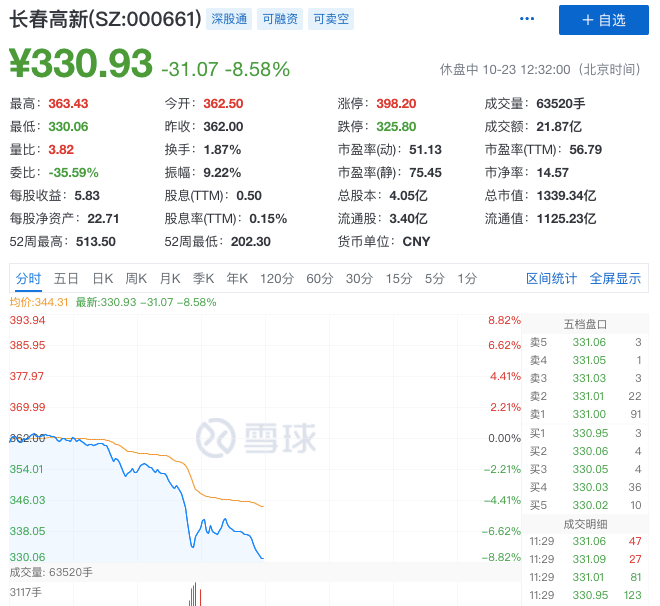
Task: Select 卖2 order row at 331.01
Action: [x=585, y=396]
